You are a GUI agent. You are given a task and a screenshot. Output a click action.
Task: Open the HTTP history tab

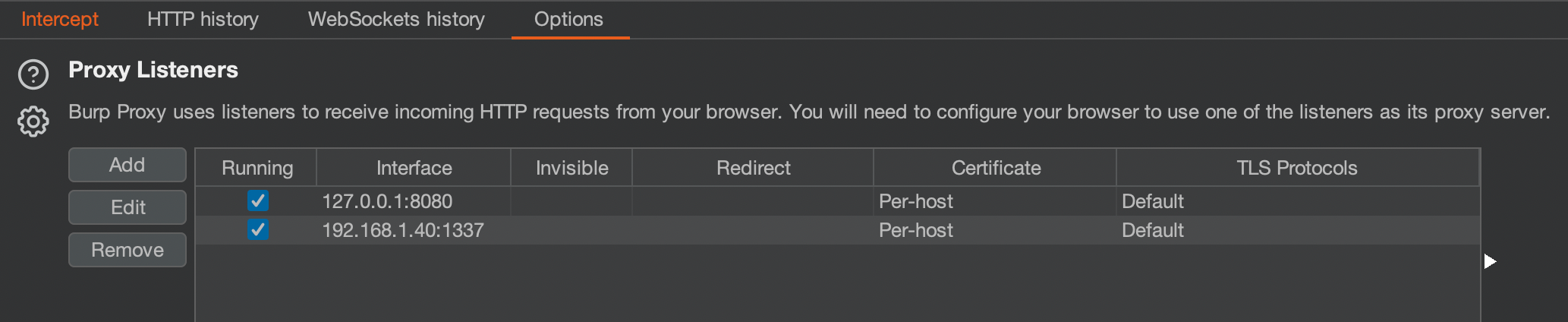203,19
